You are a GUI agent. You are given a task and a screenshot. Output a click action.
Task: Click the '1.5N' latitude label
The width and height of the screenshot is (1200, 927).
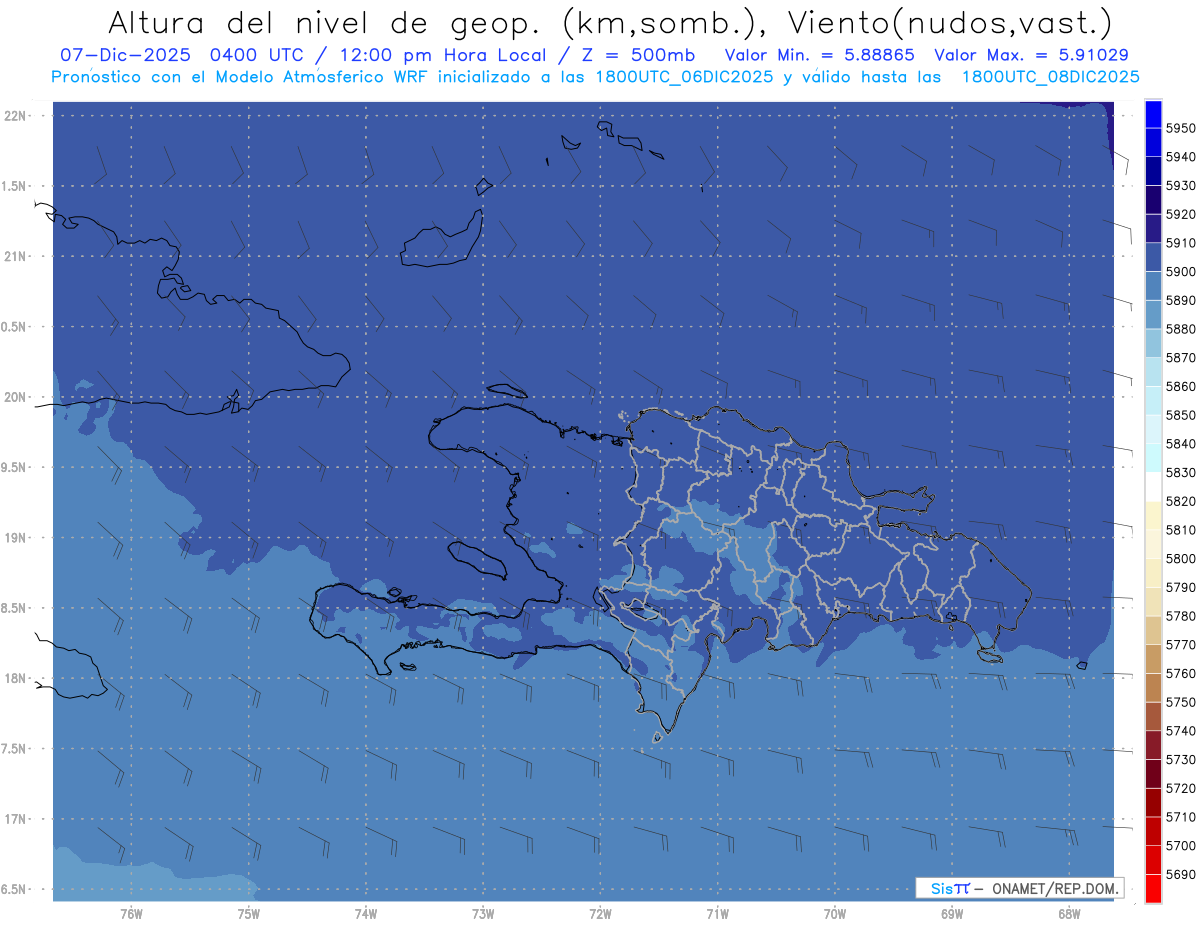click(x=14, y=186)
